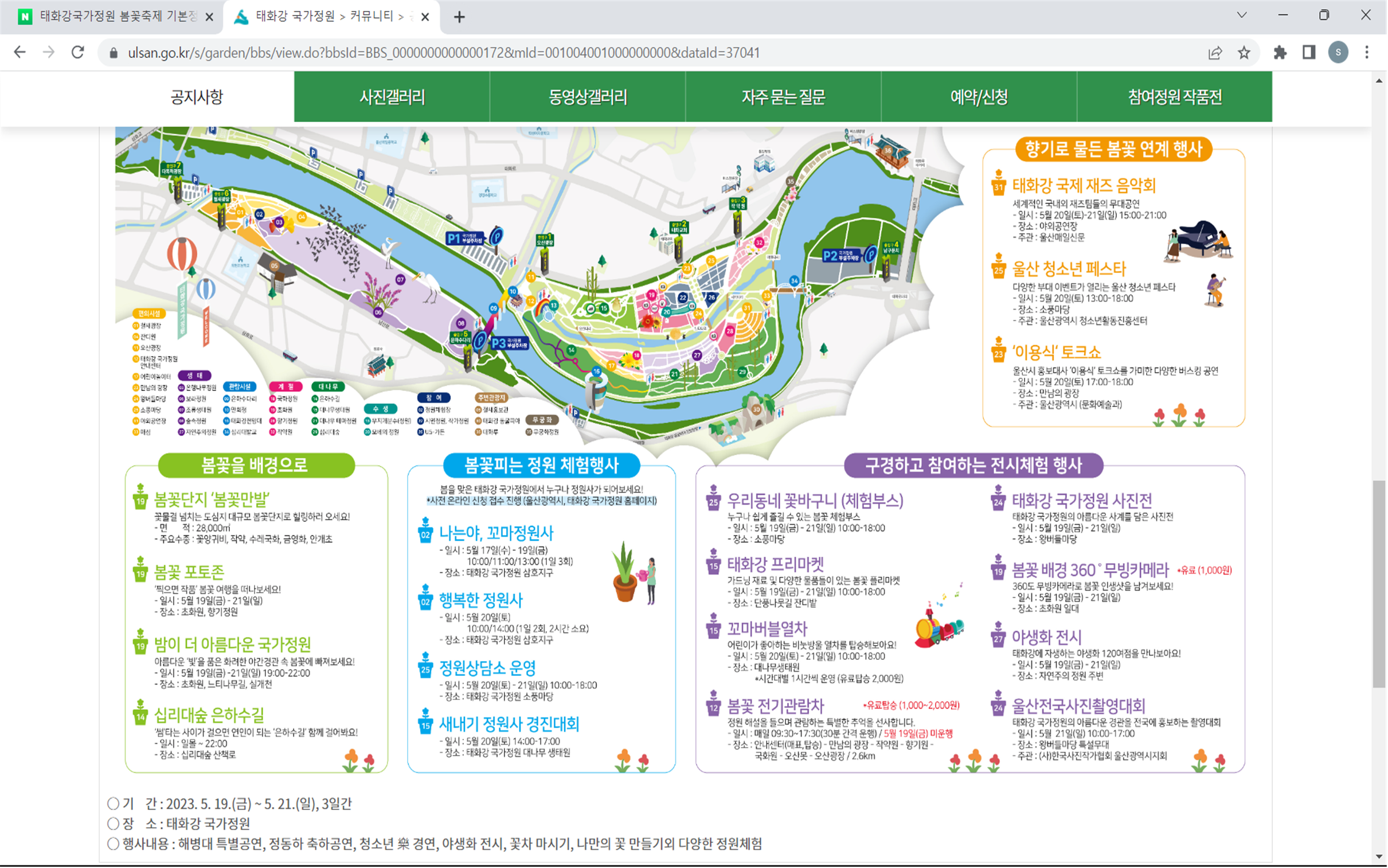This screenshot has width=1388, height=868.
Task: Open the 예약/신청 page
Action: coord(979,96)
